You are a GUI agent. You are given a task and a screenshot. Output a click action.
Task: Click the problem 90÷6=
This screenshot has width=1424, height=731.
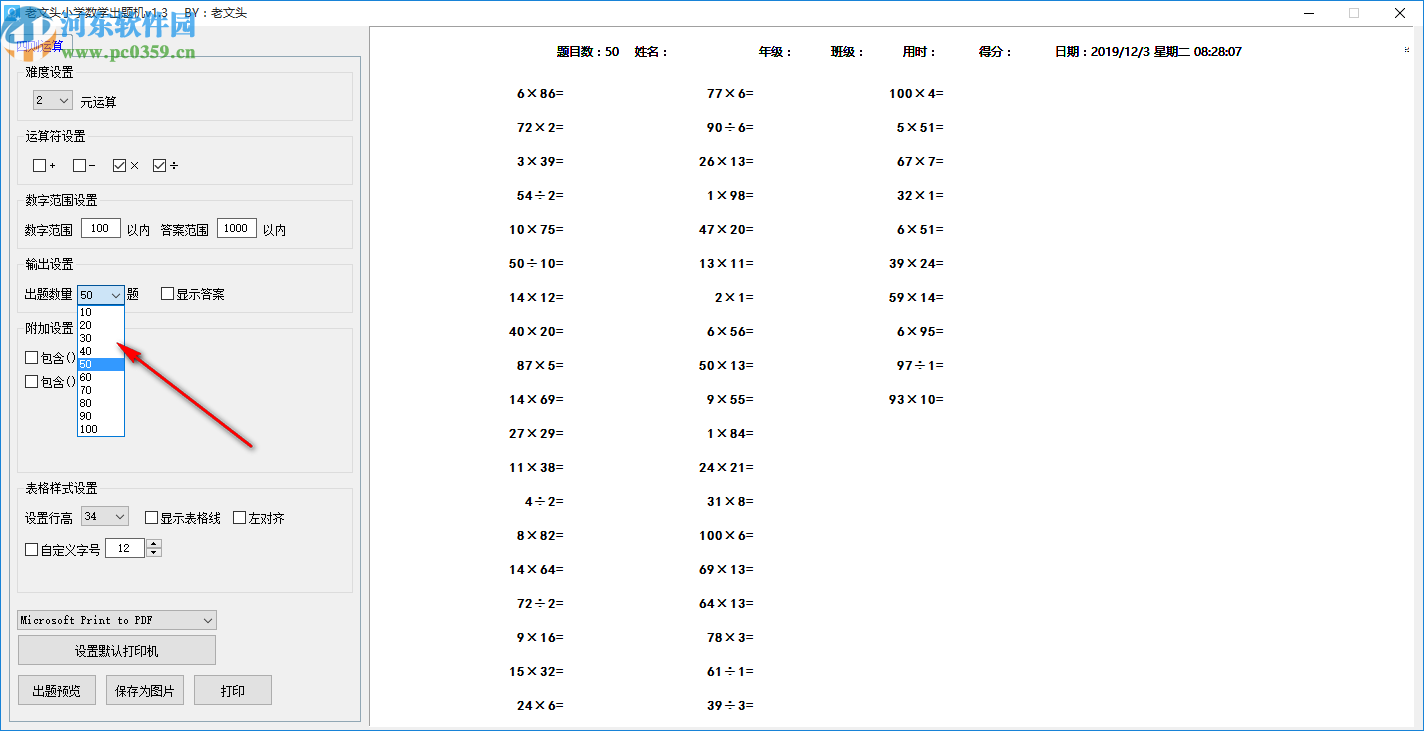point(730,128)
